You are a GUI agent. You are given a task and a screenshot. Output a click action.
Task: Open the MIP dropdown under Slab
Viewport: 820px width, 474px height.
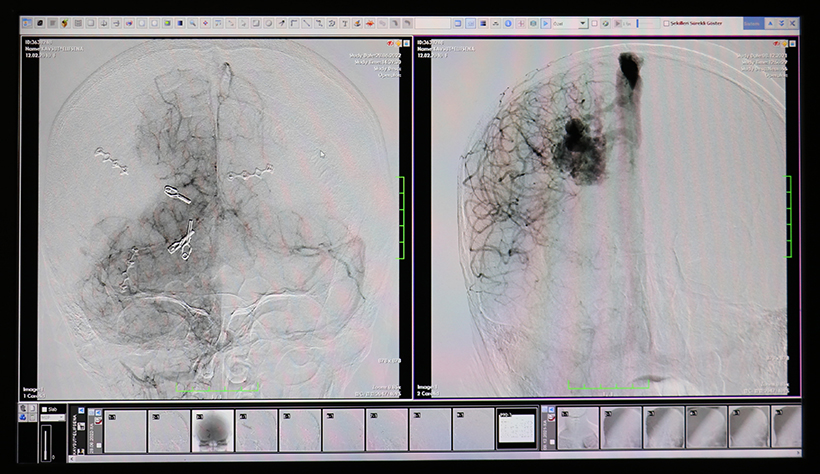53,417
